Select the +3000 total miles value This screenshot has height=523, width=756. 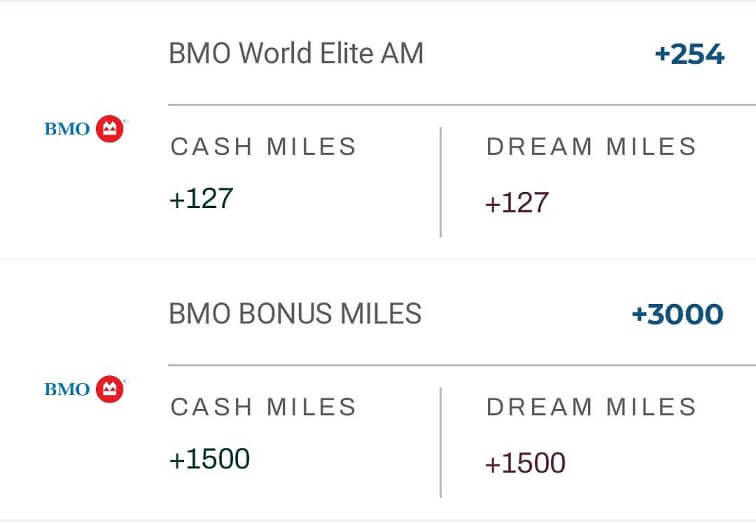coord(677,314)
